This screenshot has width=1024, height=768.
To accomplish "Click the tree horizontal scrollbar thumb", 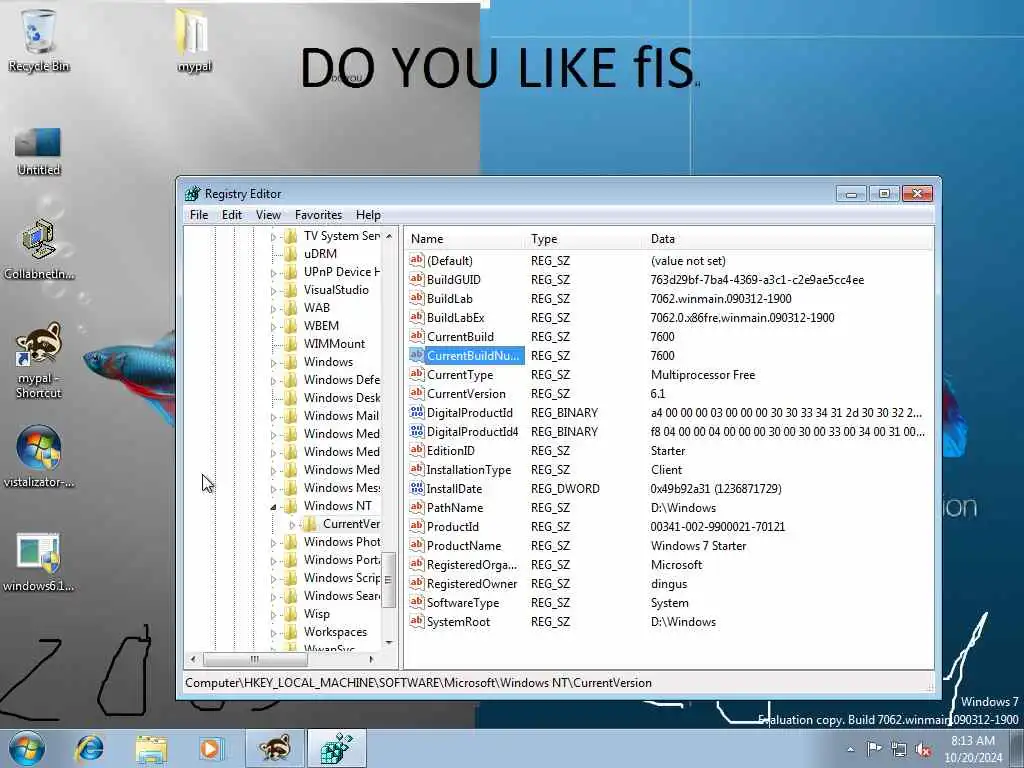I will click(254, 659).
